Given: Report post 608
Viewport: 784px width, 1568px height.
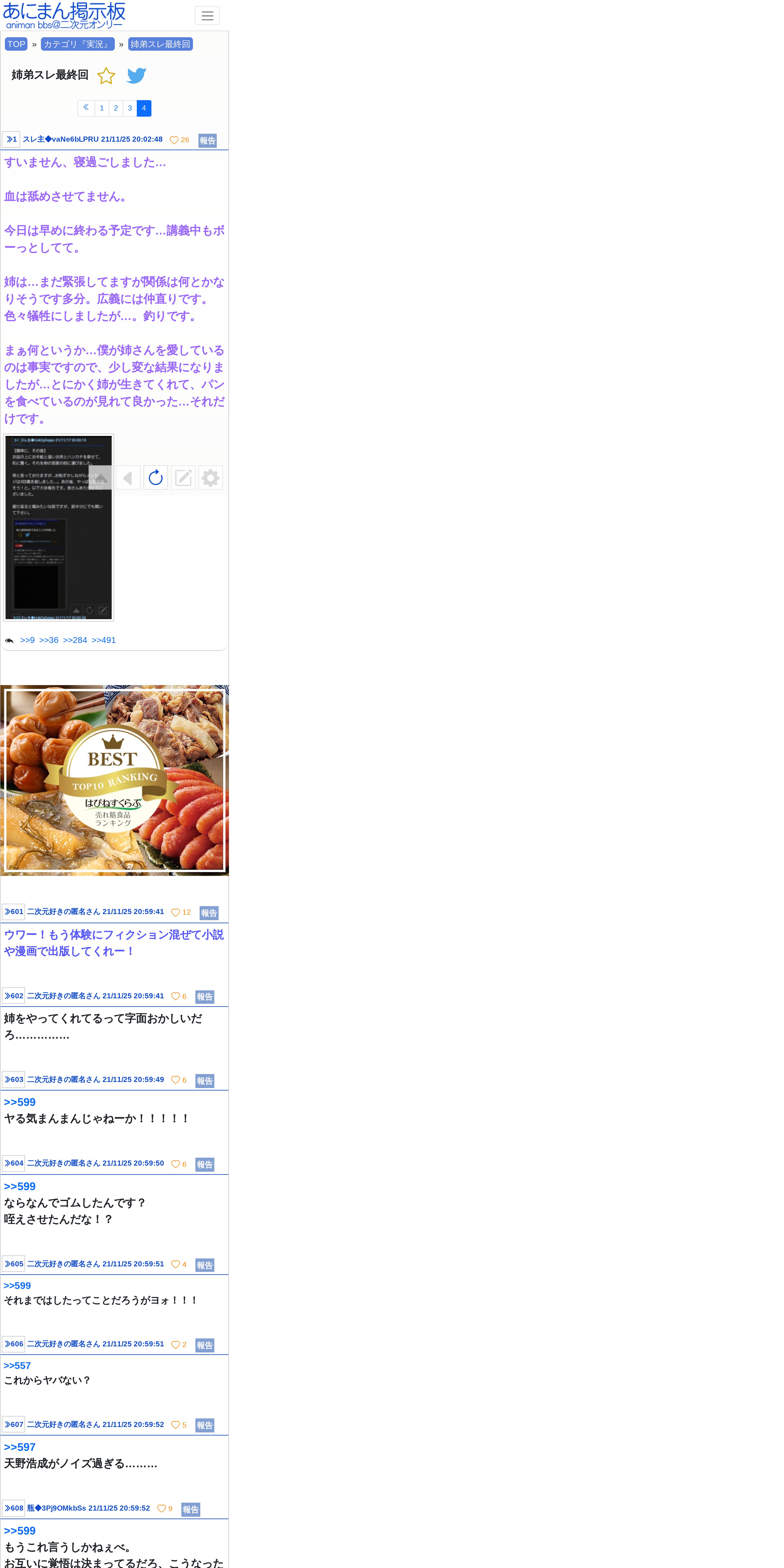Looking at the screenshot, I should coord(191,1510).
